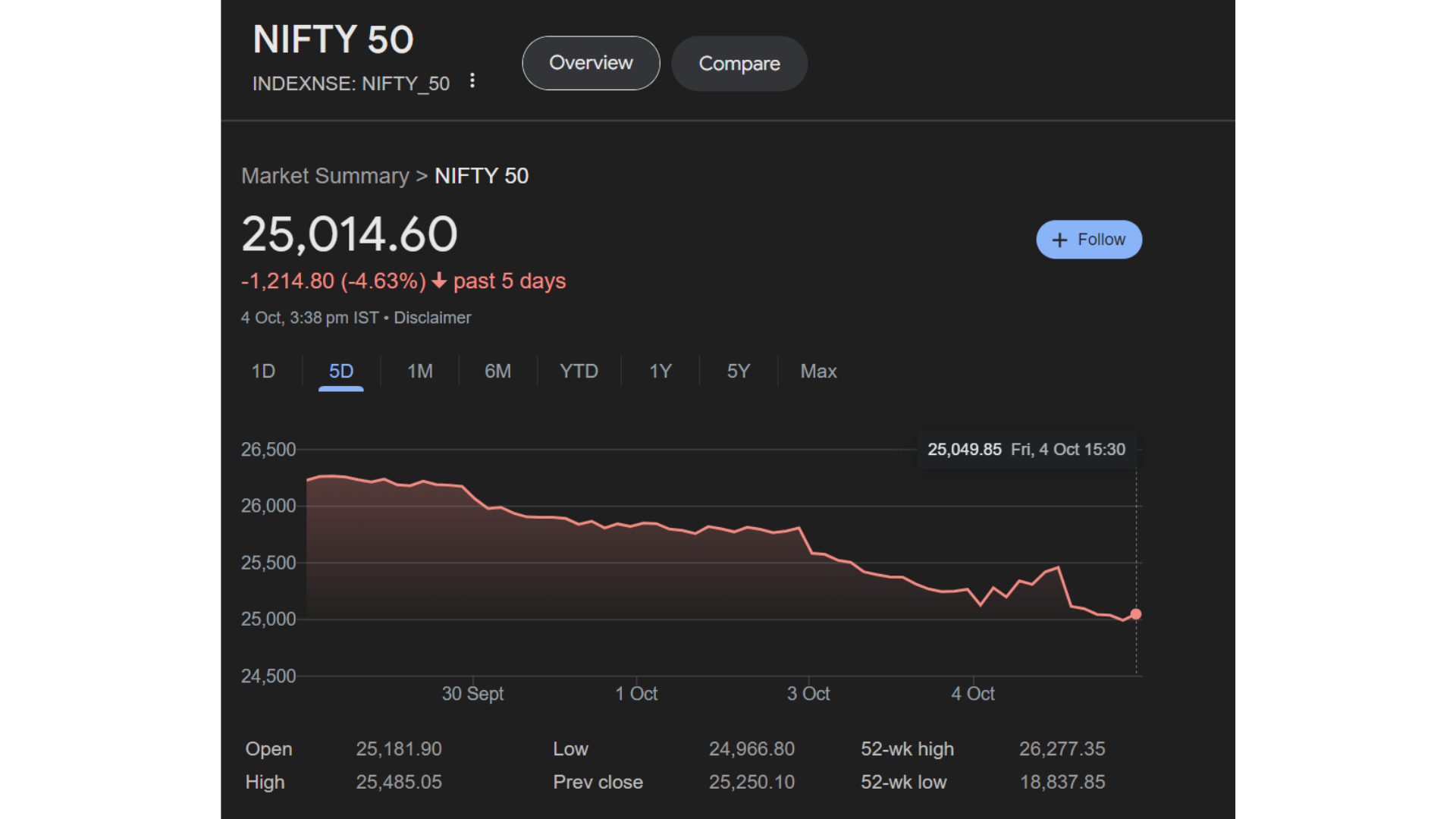Go to Market Summary breadcrumb link
The width and height of the screenshot is (1456, 819).
(x=325, y=176)
